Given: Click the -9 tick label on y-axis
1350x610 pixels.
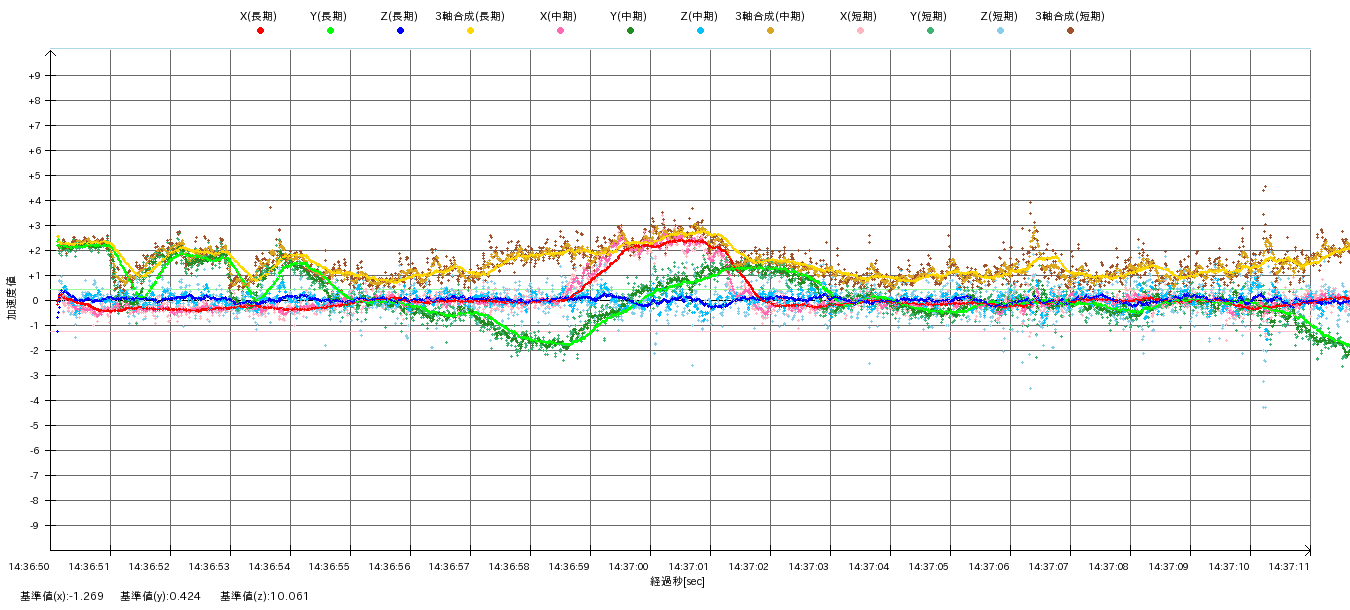Looking at the screenshot, I should click(34, 526).
